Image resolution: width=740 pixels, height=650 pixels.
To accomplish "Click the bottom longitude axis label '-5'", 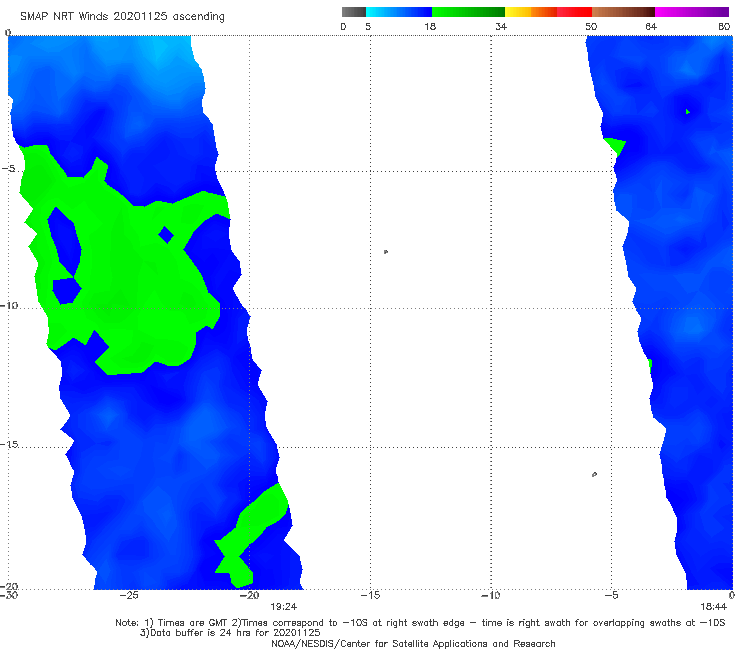I will (611, 596).
